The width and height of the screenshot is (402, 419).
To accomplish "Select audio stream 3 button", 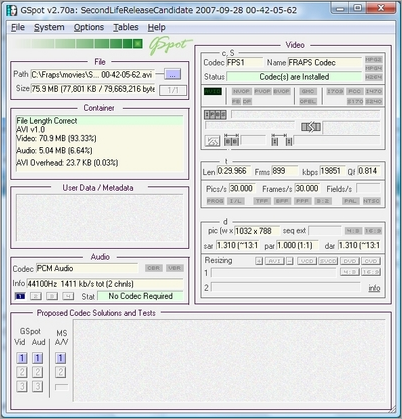I will (x=52, y=296).
